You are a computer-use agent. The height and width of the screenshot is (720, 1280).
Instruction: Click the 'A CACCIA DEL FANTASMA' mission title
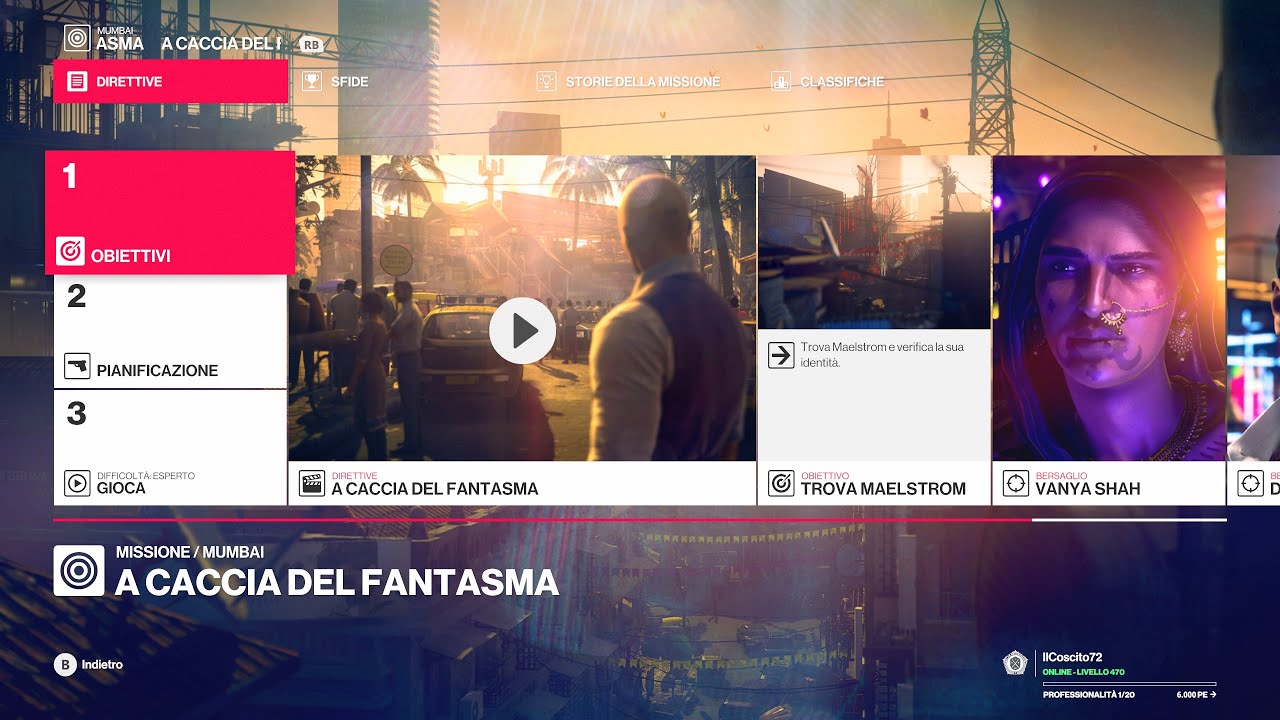point(337,583)
